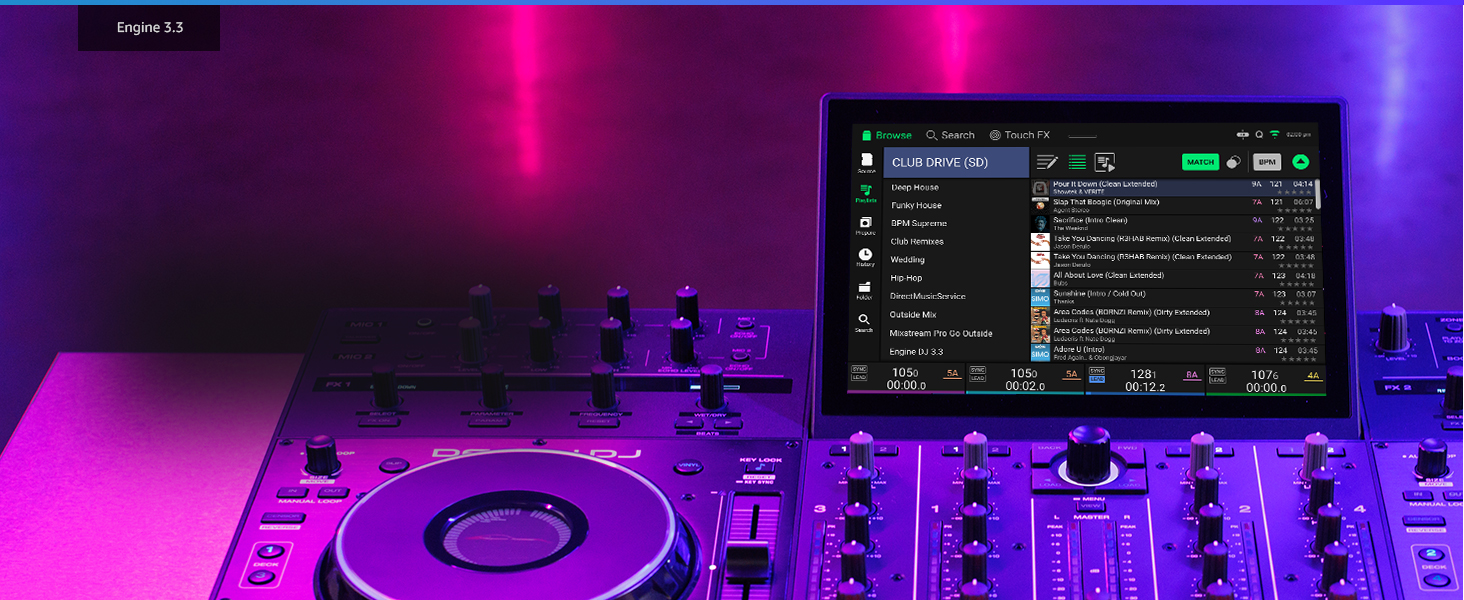Collapse the browser with the green up arrow
The width and height of the screenshot is (1464, 600).
(1300, 162)
